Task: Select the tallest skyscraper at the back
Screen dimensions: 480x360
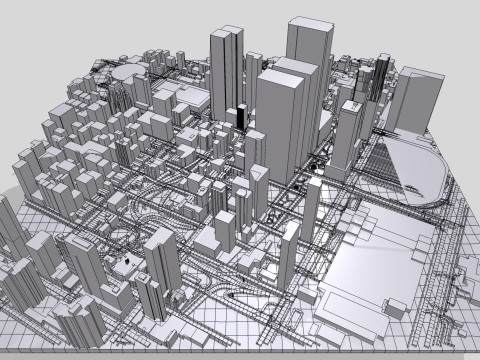Action: click(310, 43)
